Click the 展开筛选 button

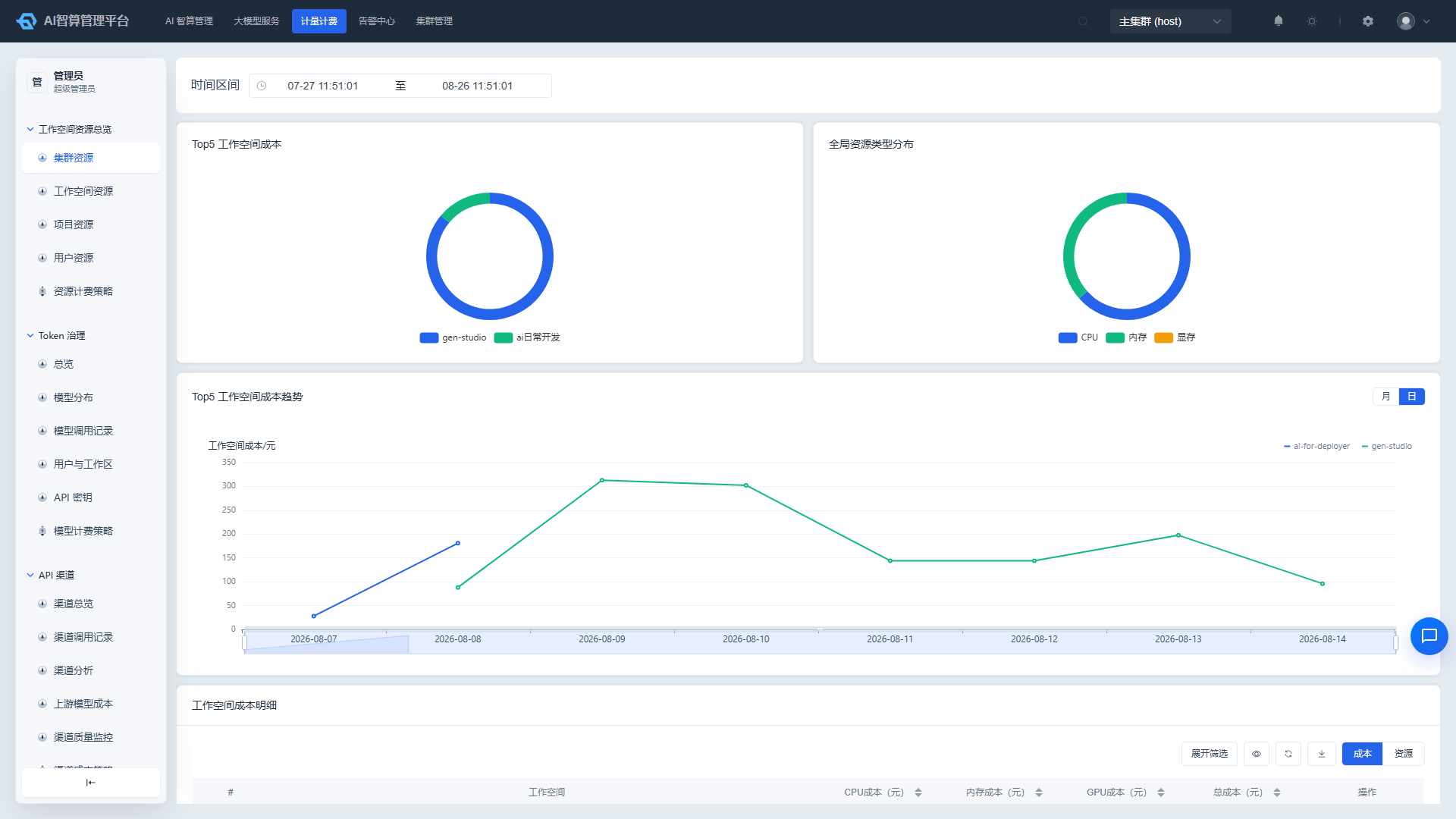(1210, 754)
